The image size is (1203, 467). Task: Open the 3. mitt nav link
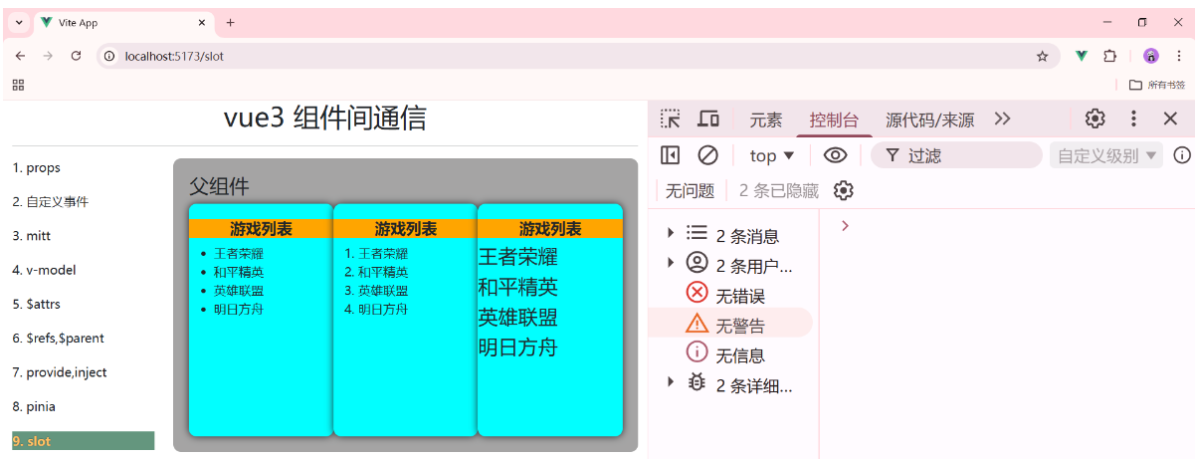(32, 236)
